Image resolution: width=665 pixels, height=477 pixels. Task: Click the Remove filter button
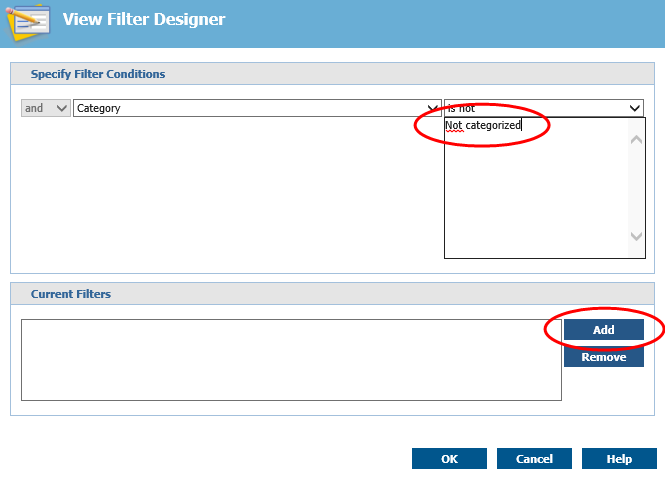click(x=604, y=357)
